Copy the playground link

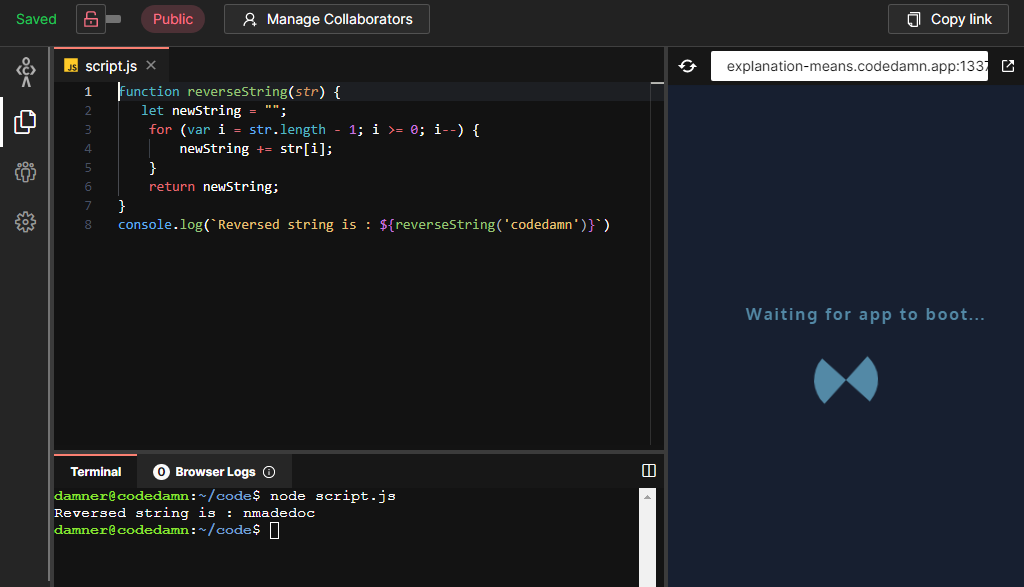[x=948, y=19]
